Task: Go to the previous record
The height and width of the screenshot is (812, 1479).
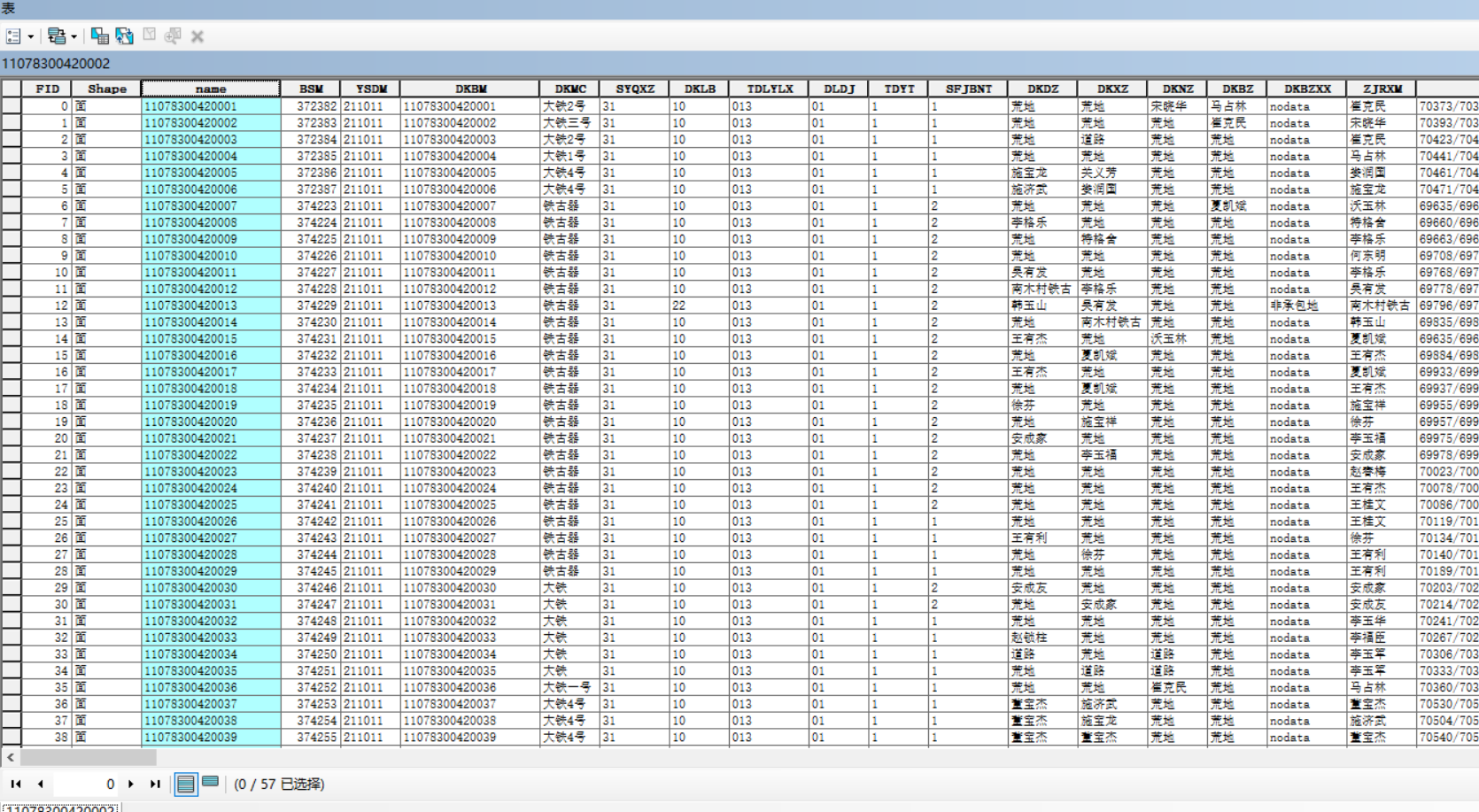Action: coord(41,784)
